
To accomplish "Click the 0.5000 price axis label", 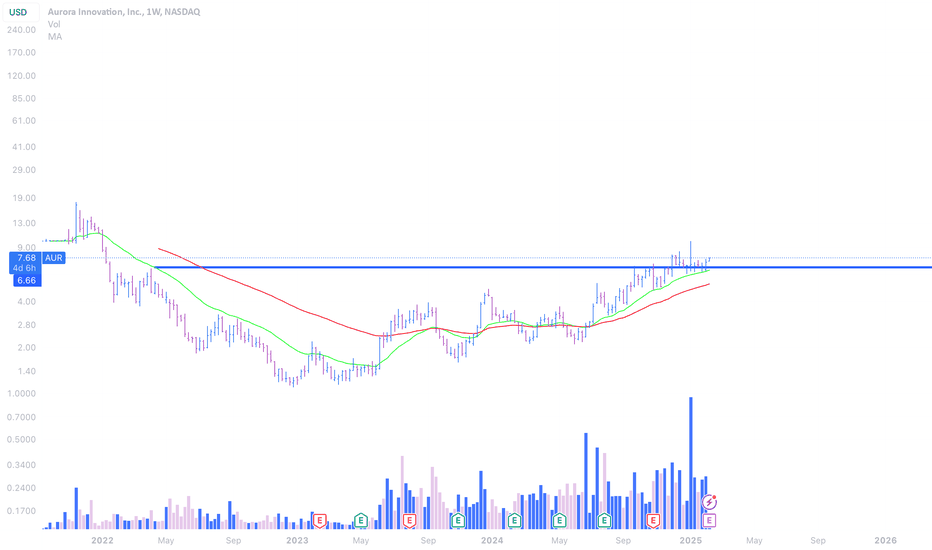I will point(21,440).
